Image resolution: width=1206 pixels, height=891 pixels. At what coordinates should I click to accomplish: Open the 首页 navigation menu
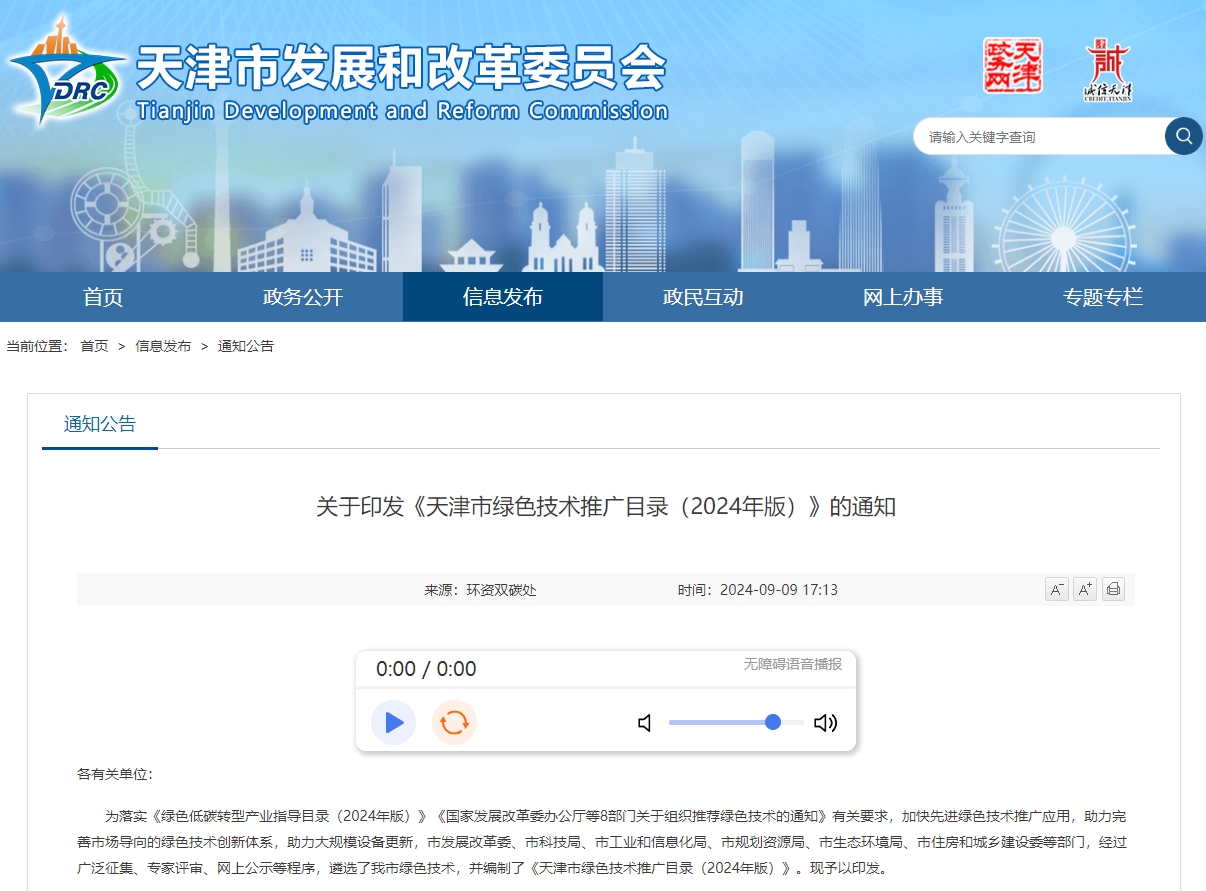point(103,297)
